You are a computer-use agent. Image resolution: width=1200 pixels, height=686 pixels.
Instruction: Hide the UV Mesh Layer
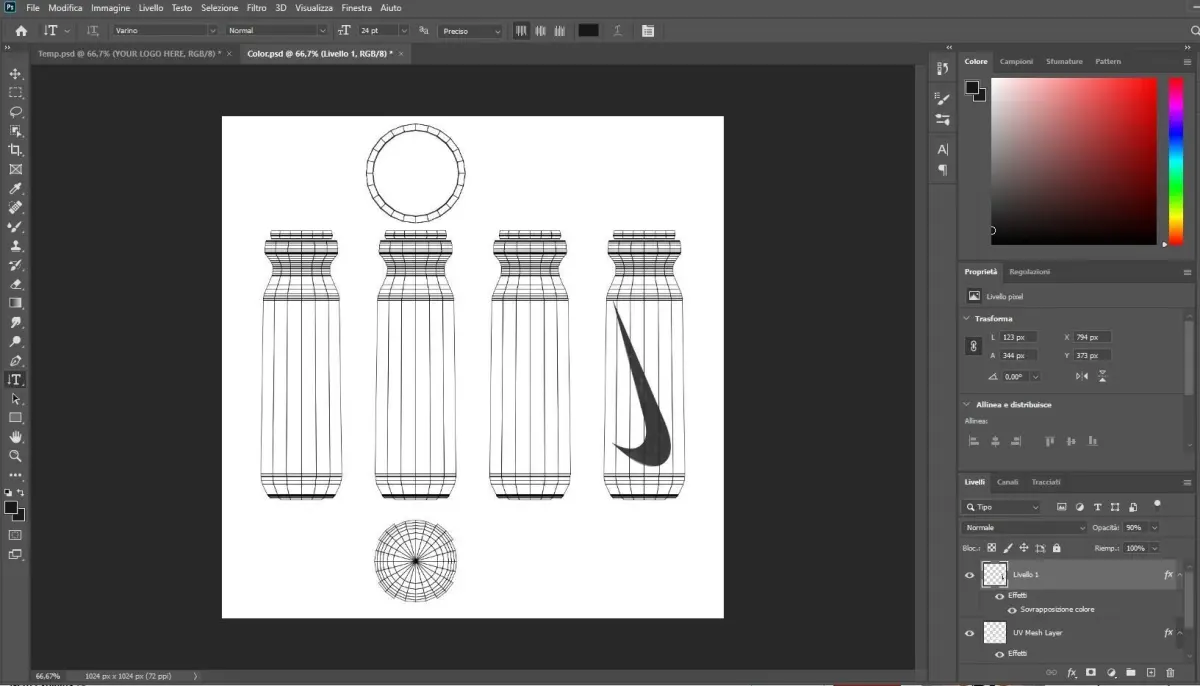(969, 633)
